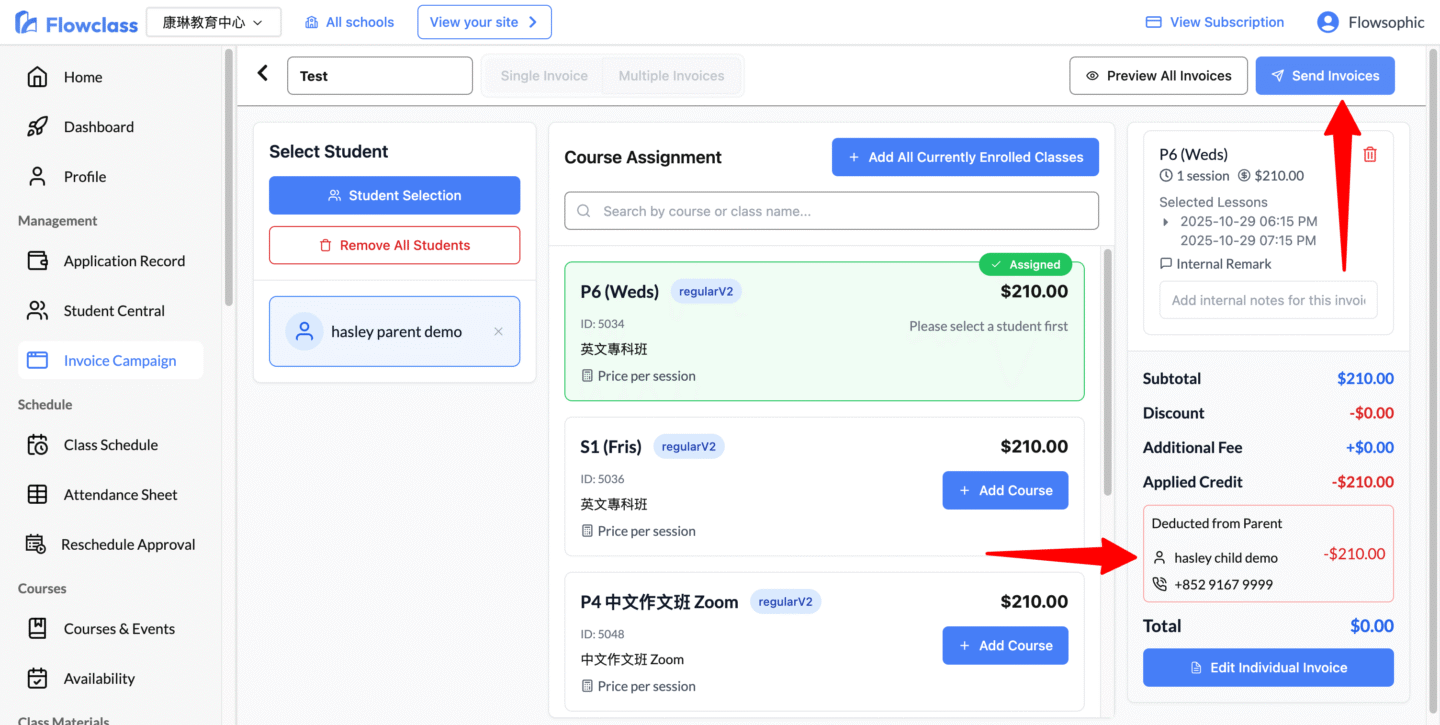This screenshot has height=725, width=1440.
Task: Open the 康琳教育中心 school dropdown
Action: [213, 22]
